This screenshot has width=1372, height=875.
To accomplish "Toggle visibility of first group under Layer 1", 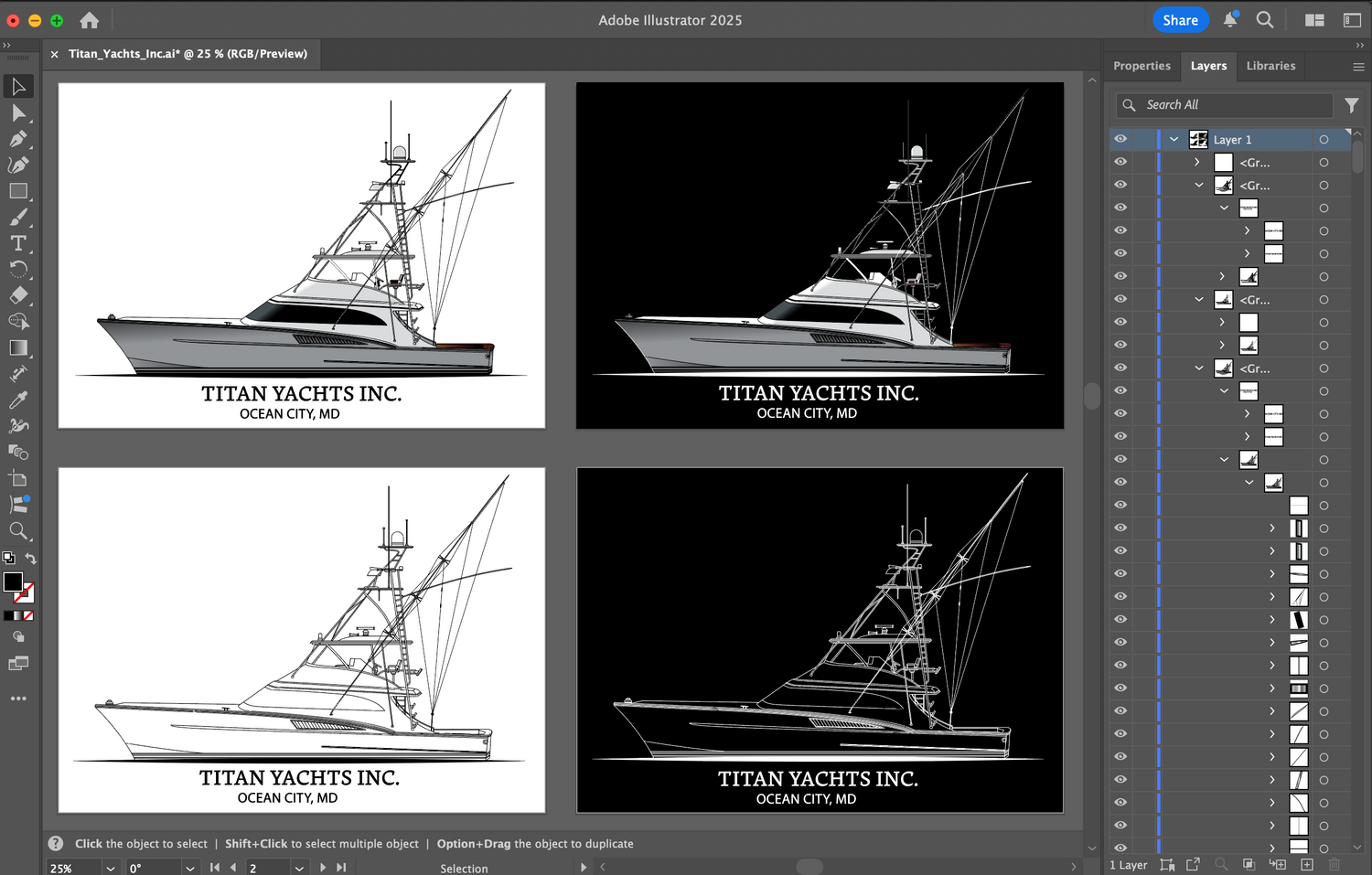I will (x=1120, y=162).
